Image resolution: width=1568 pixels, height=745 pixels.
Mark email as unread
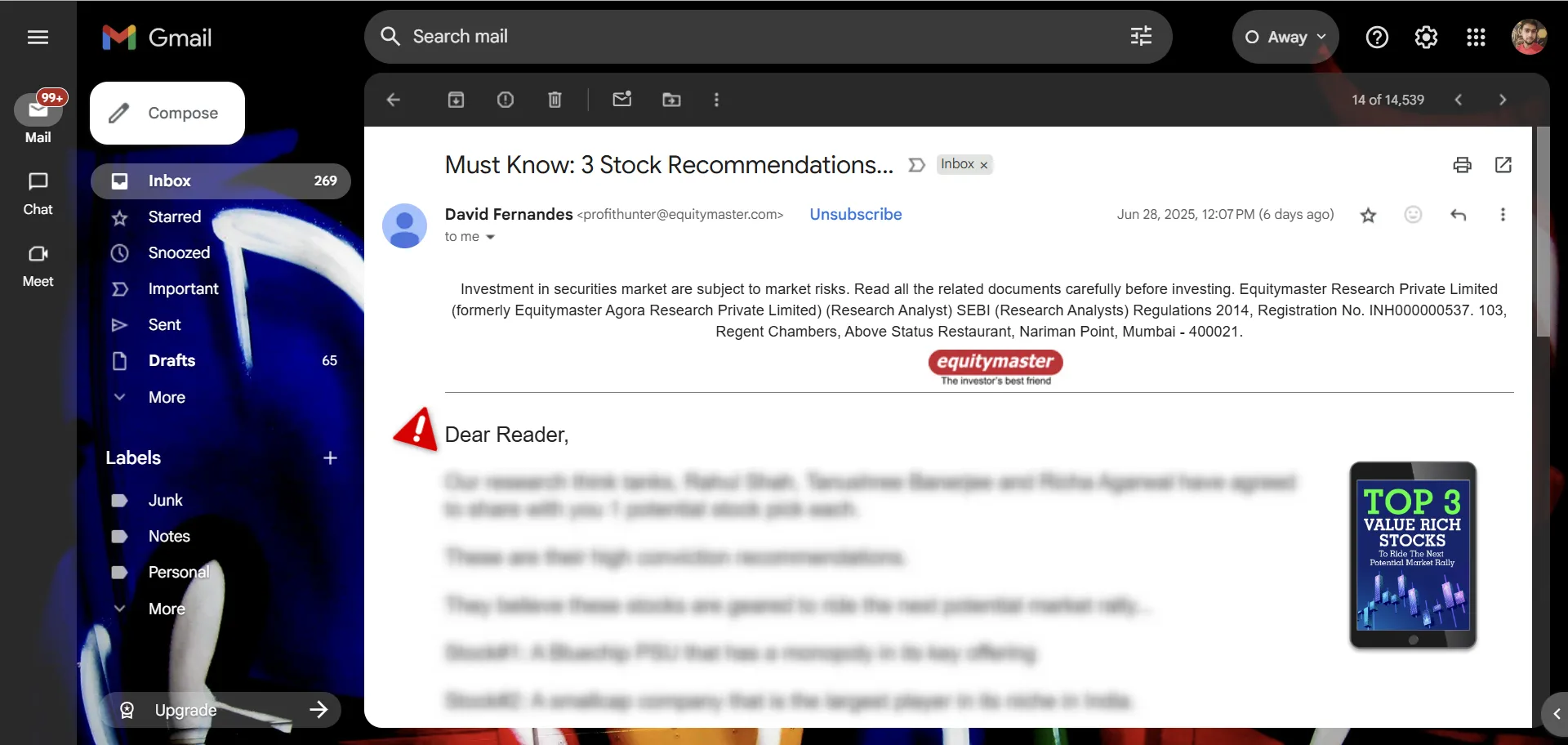pyautogui.click(x=622, y=100)
